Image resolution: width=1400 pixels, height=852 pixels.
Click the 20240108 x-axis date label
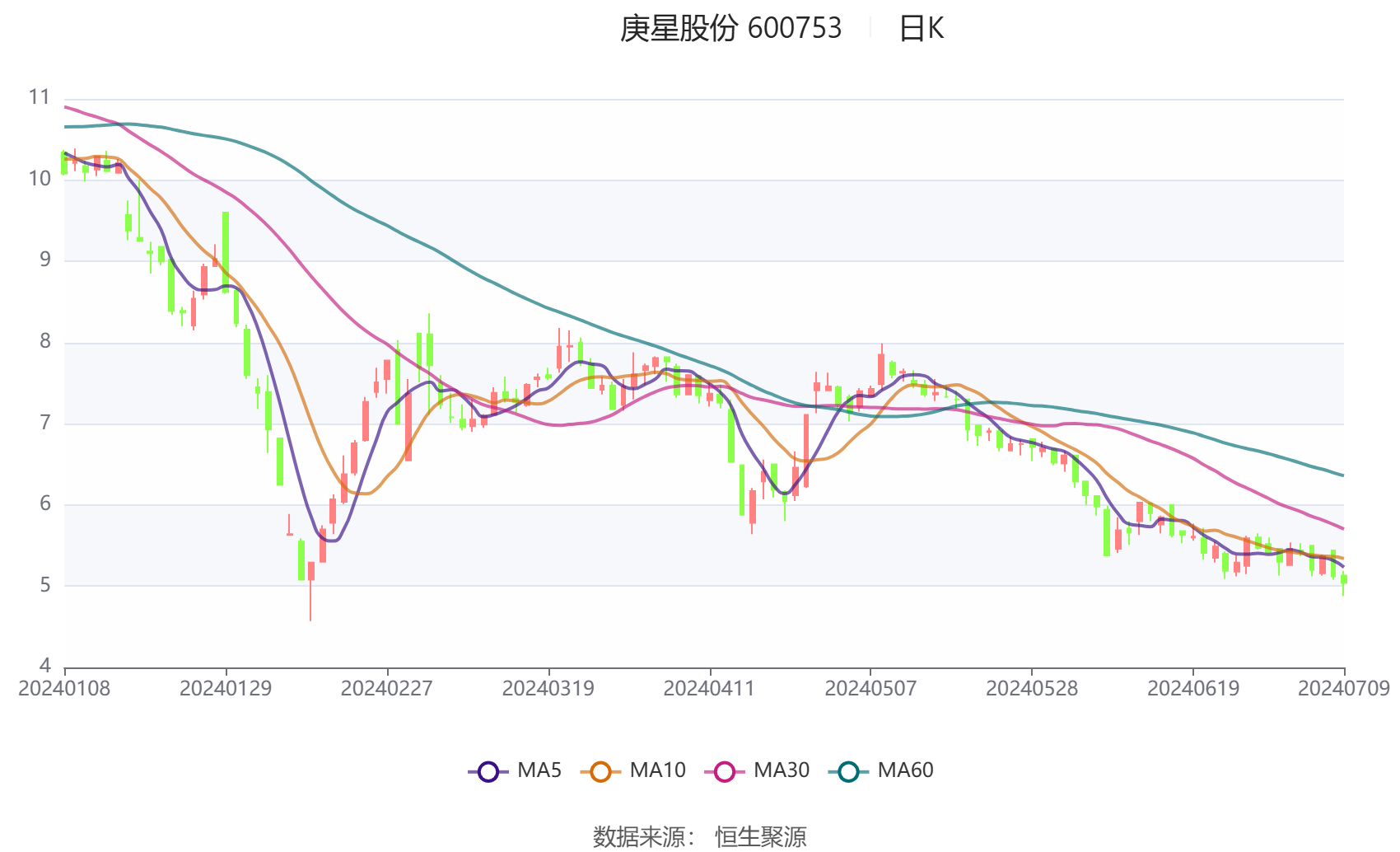click(x=64, y=689)
